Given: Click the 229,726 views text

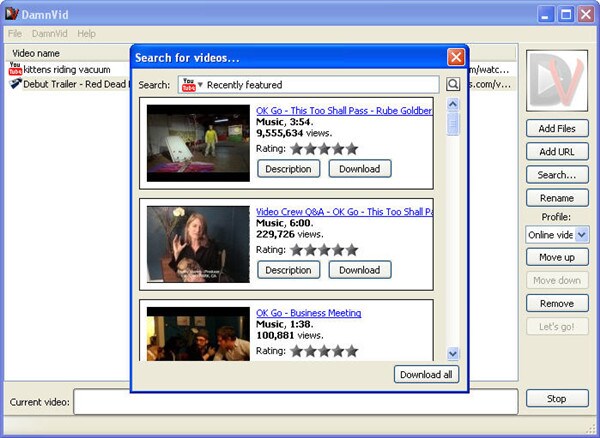Looking at the screenshot, I should click(290, 234).
